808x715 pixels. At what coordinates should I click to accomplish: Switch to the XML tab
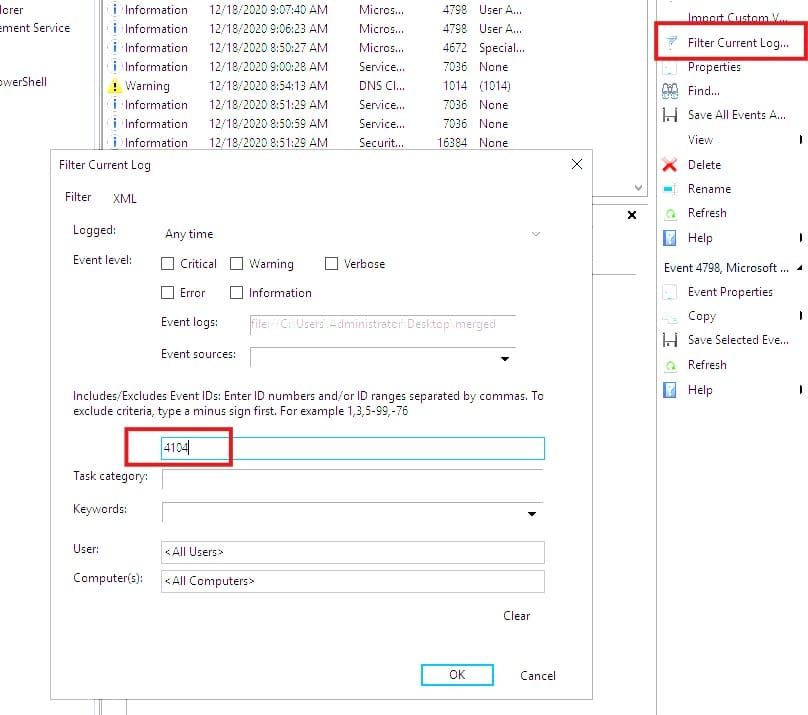125,199
